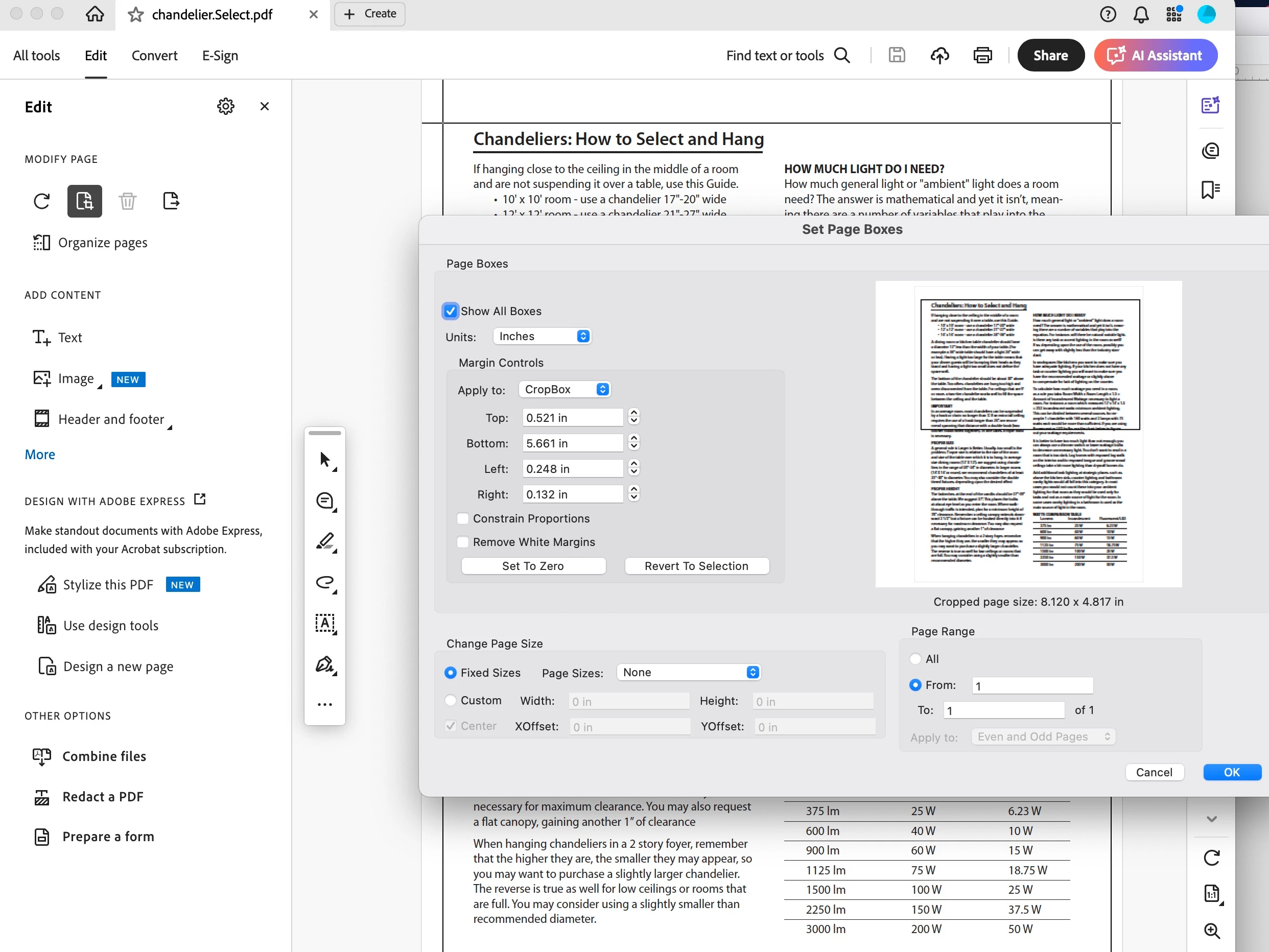This screenshot has width=1269, height=952.
Task: Click the Bottom margin input field
Action: click(x=572, y=443)
